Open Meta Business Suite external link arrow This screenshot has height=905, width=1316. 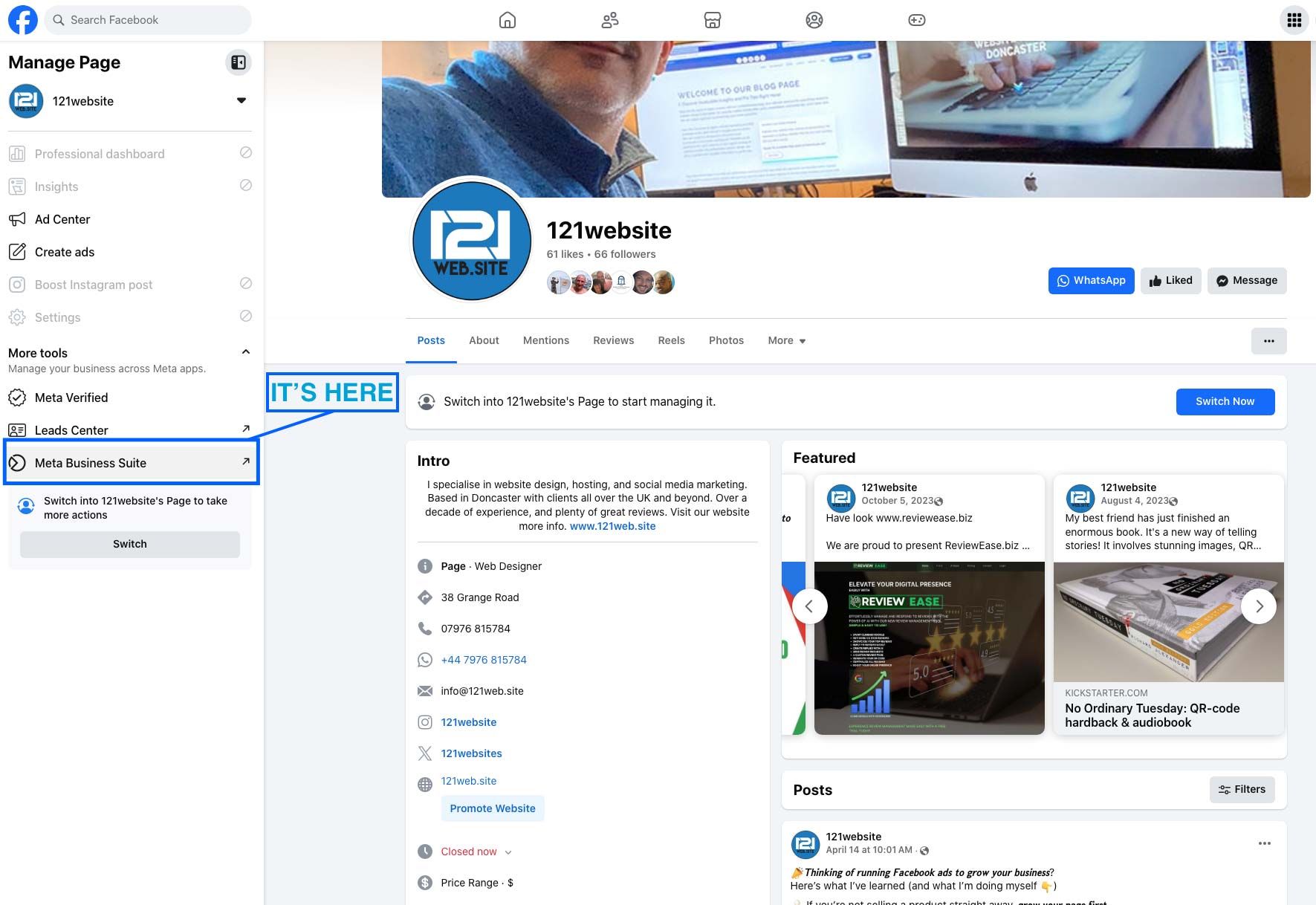click(x=246, y=461)
